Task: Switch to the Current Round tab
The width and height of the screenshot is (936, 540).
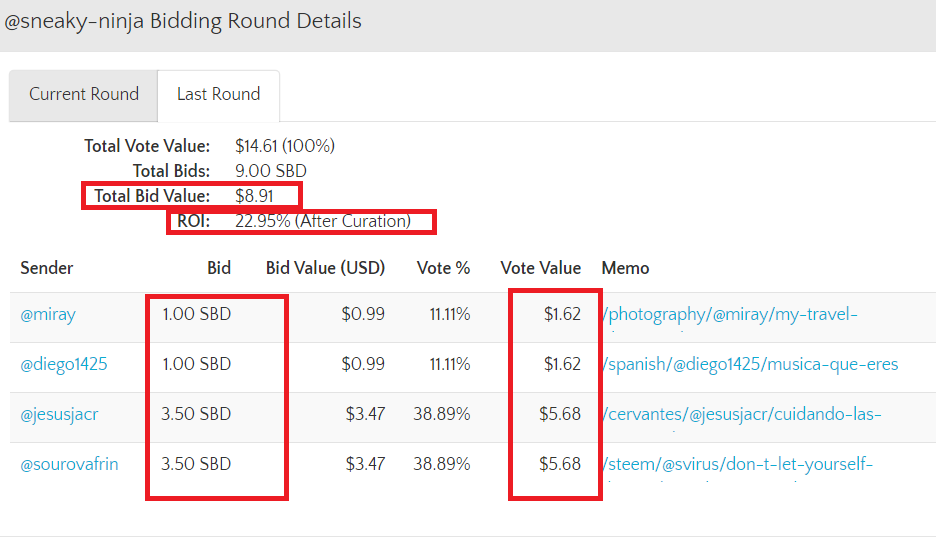Action: pos(84,94)
